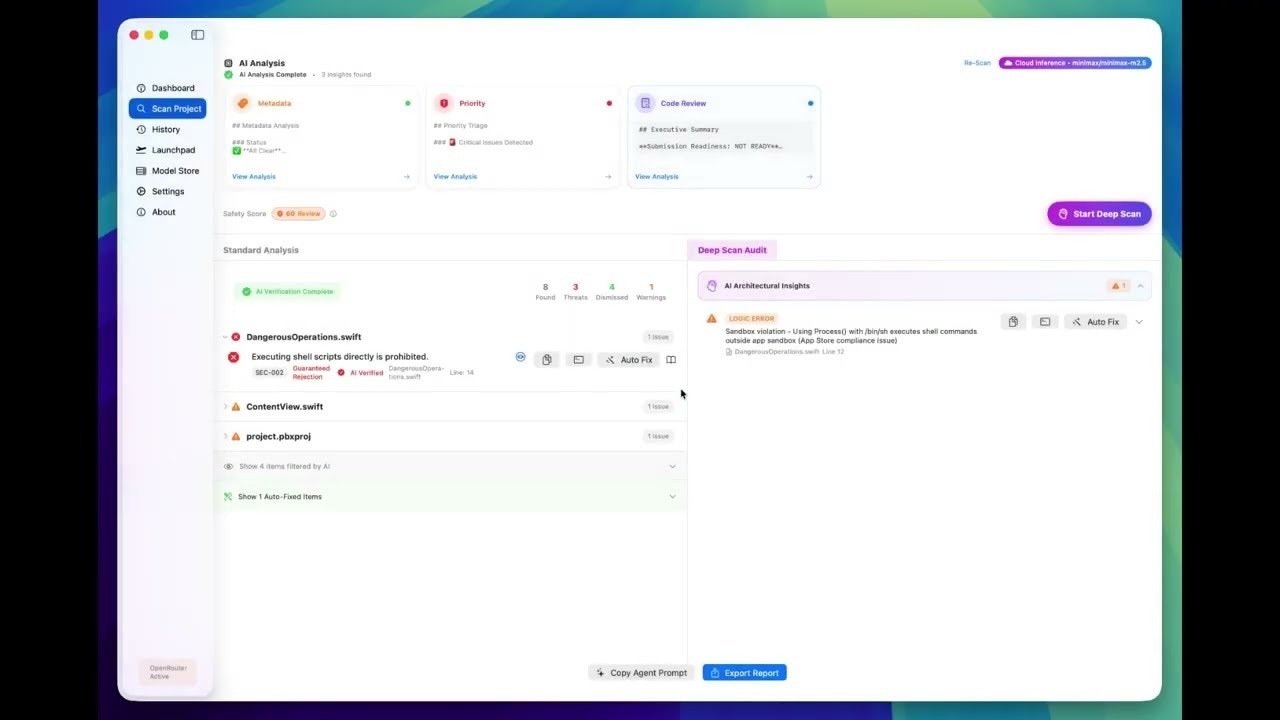Click the AI Analysis header icon
This screenshot has width=1280, height=720.
[228, 63]
